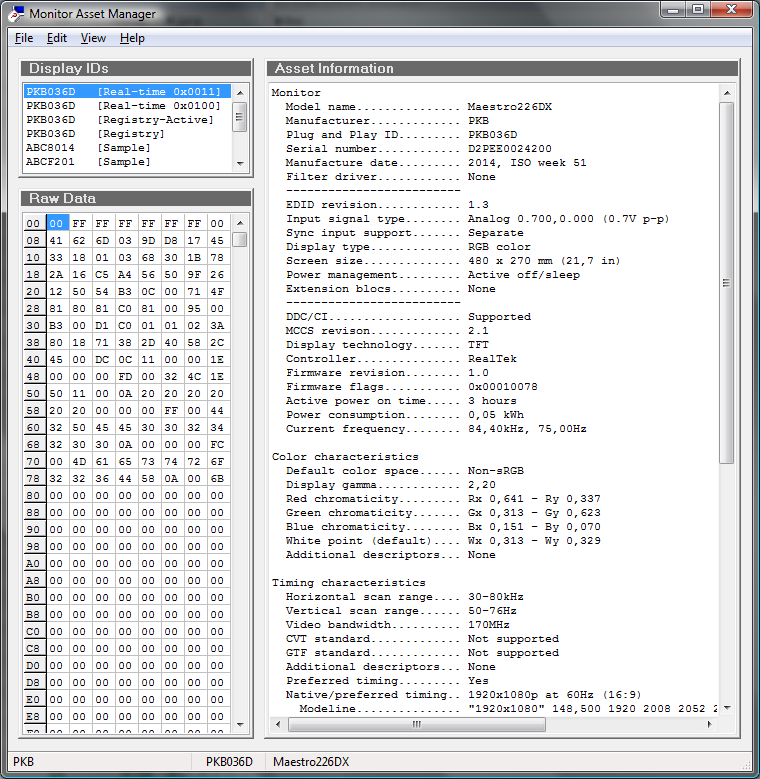Select the PKB036D [Registry-Active] entry
Viewport: 760px width, 779px height.
click(x=120, y=119)
